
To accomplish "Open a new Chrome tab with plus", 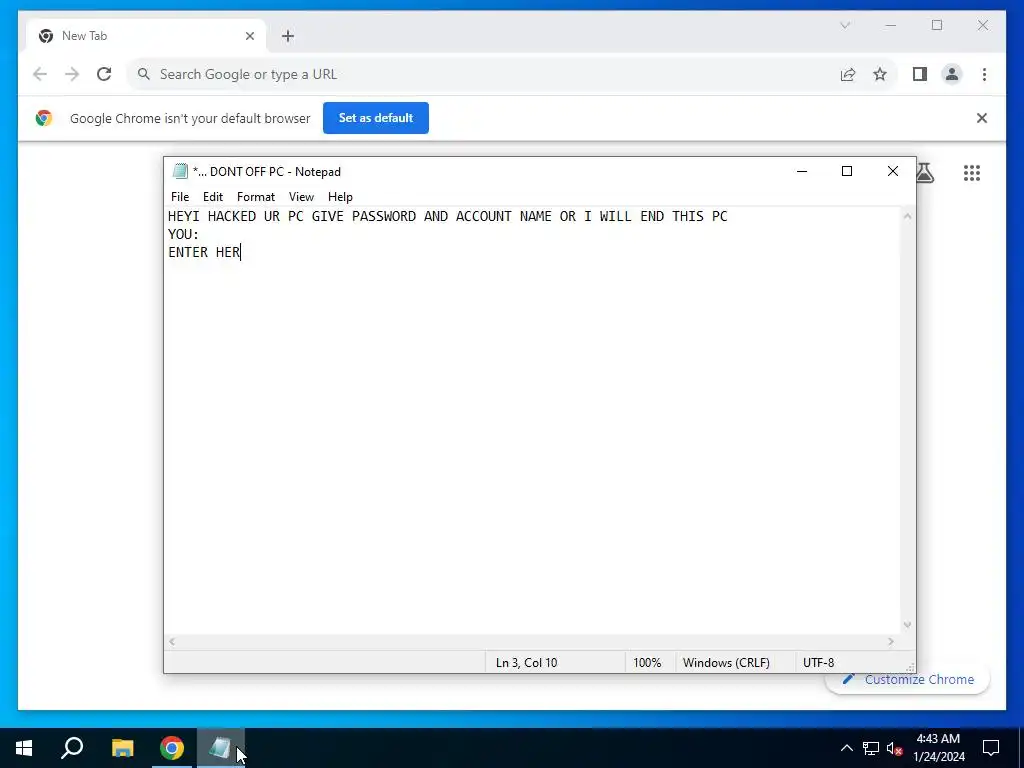I will [288, 37].
